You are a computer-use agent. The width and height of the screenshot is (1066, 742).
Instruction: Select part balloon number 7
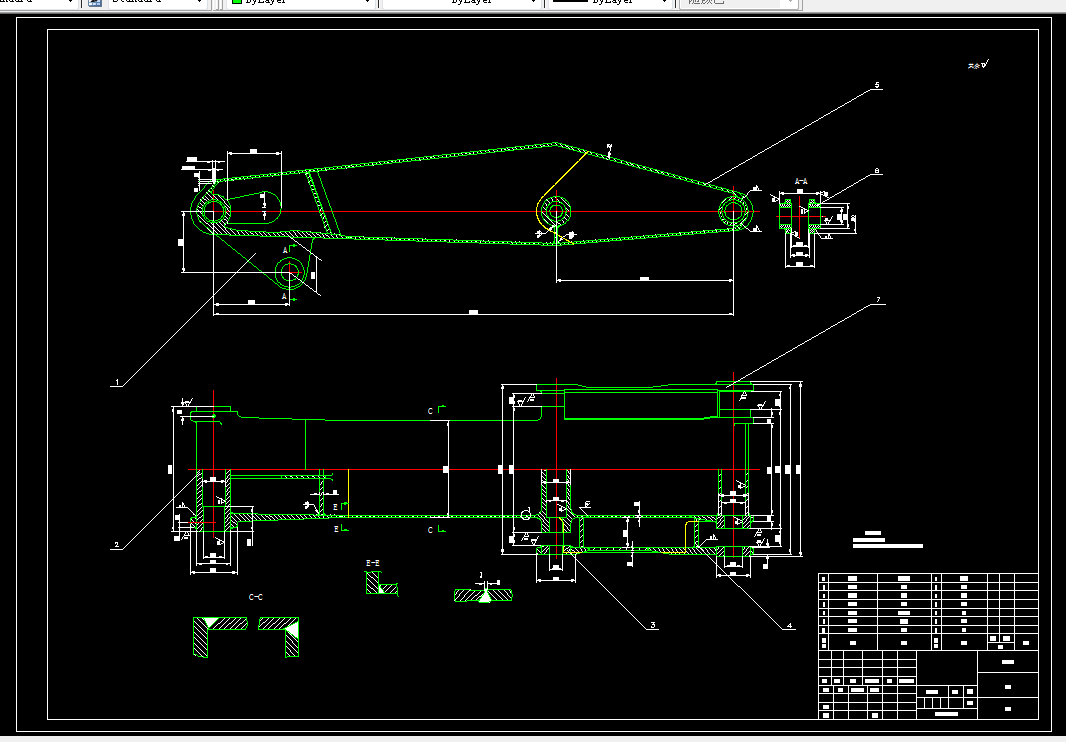(x=878, y=300)
